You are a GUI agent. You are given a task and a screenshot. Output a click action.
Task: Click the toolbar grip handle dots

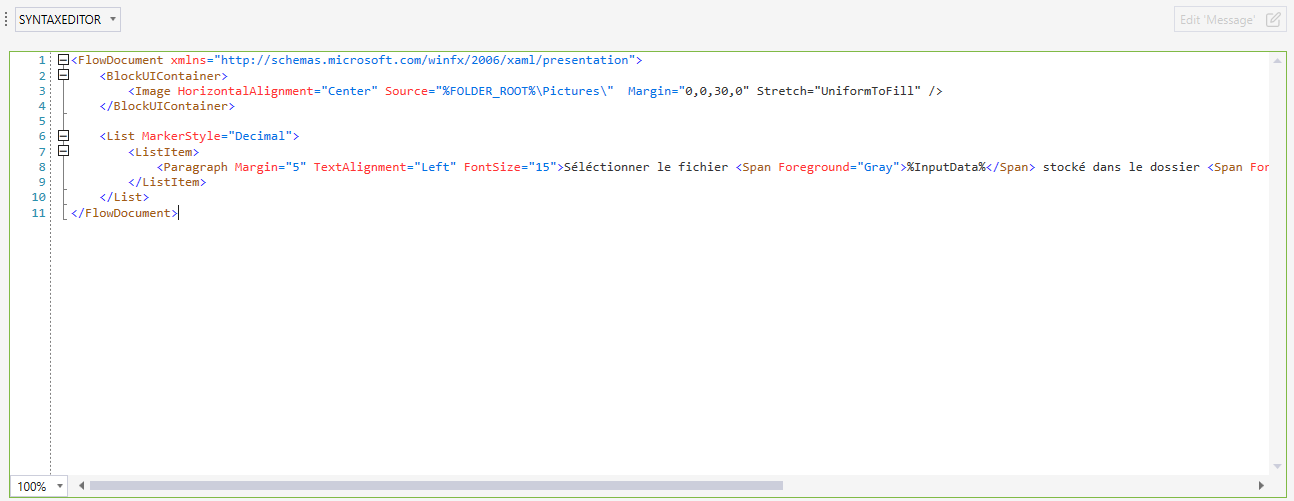coord(6,19)
